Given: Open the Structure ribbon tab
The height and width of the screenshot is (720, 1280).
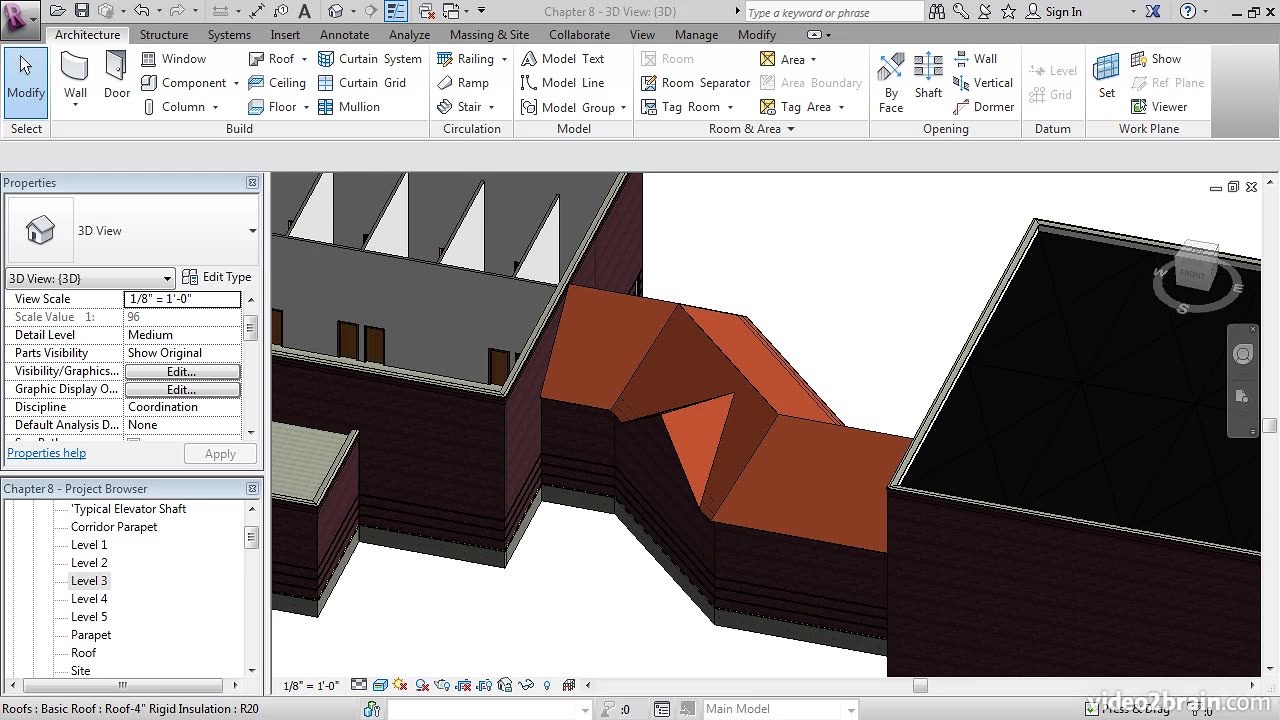Looking at the screenshot, I should [x=163, y=34].
